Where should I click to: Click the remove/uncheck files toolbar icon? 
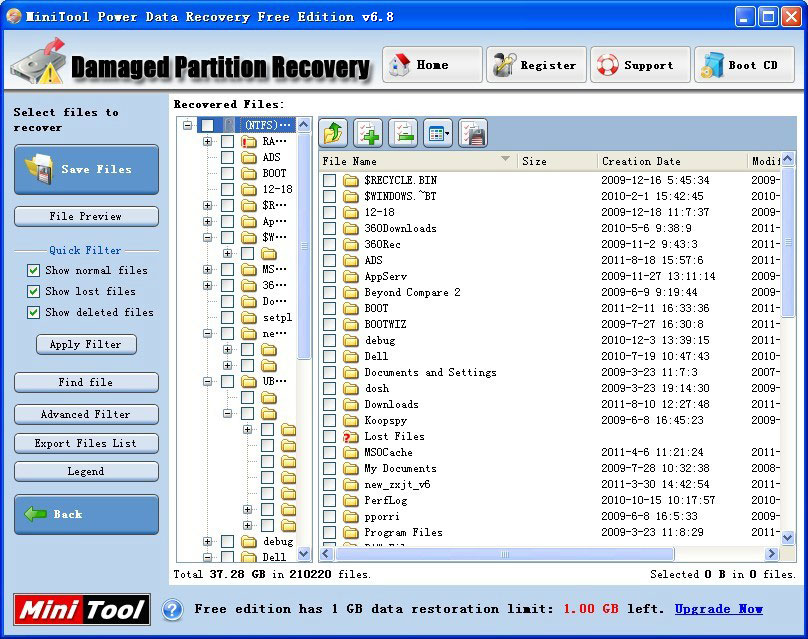tap(403, 133)
